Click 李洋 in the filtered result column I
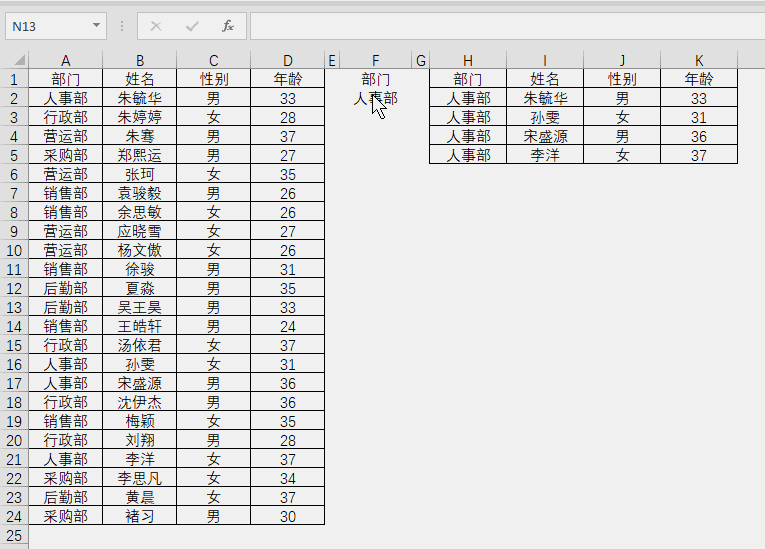Screen dimensions: 765x549 (545, 155)
